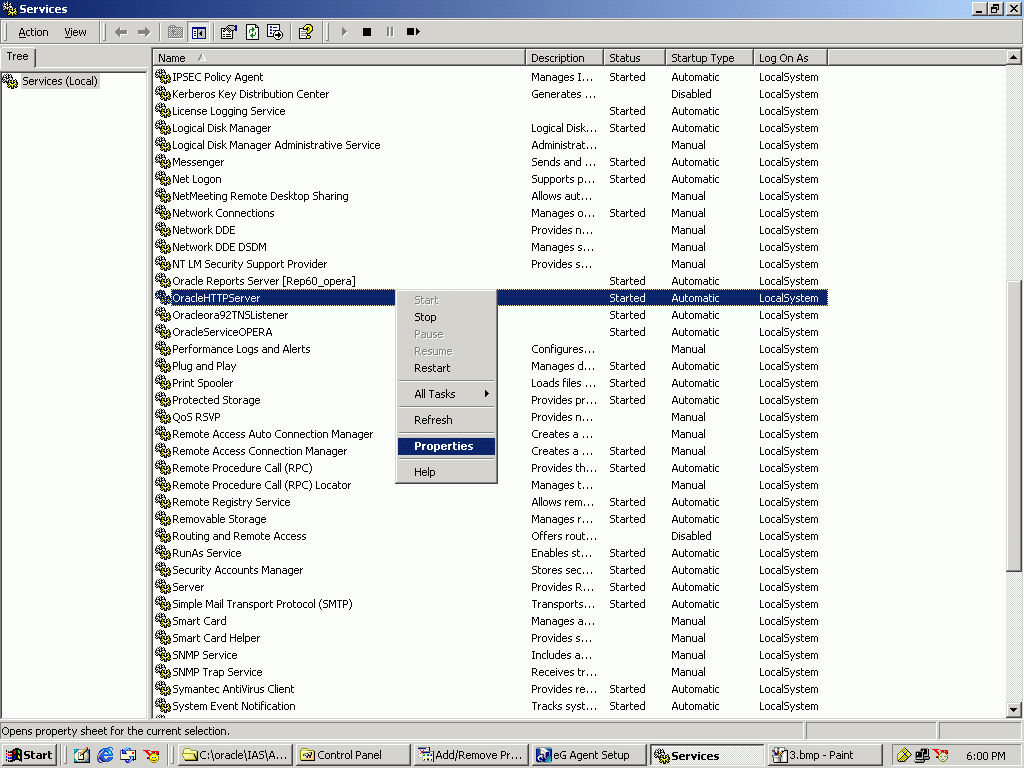
Task: Click the Plug and Play service icon
Action: point(163,366)
